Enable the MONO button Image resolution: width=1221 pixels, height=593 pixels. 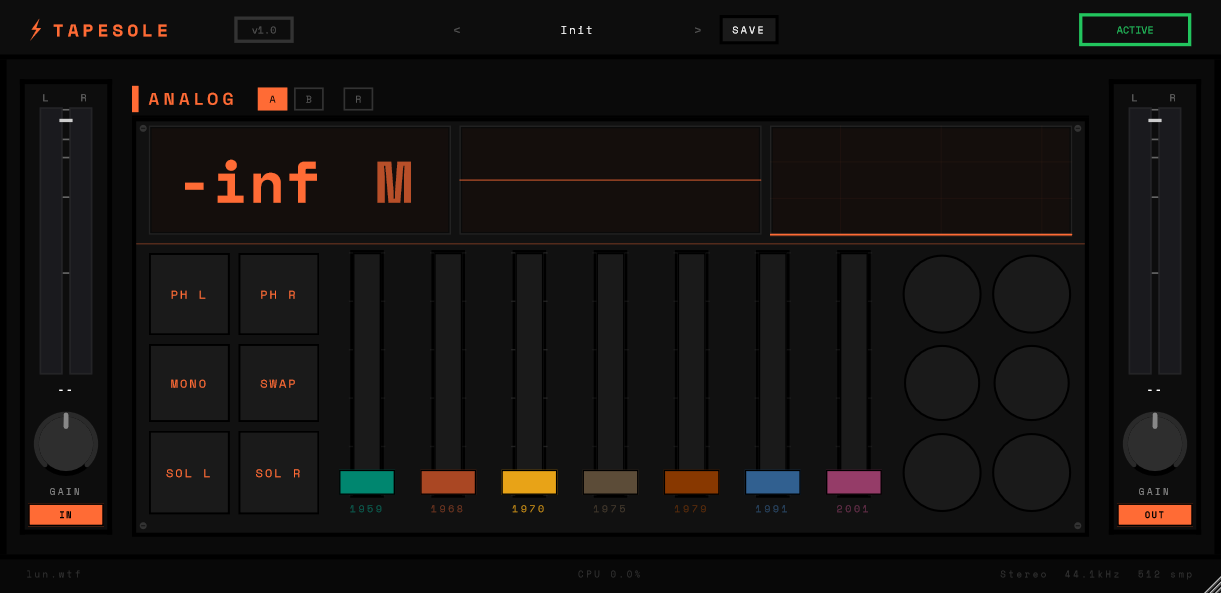[x=189, y=383]
